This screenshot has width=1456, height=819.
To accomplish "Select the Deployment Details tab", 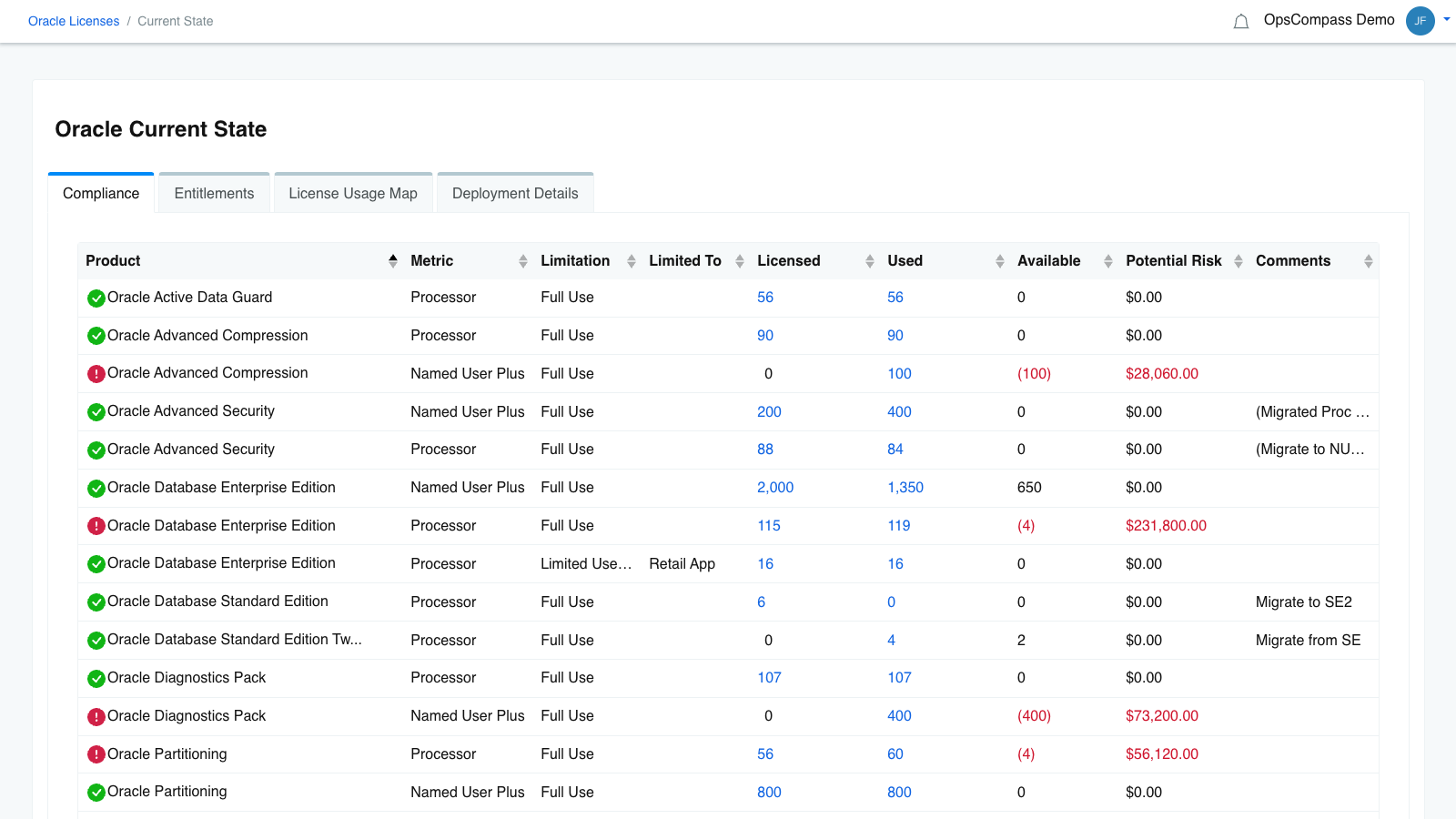I will tap(515, 193).
